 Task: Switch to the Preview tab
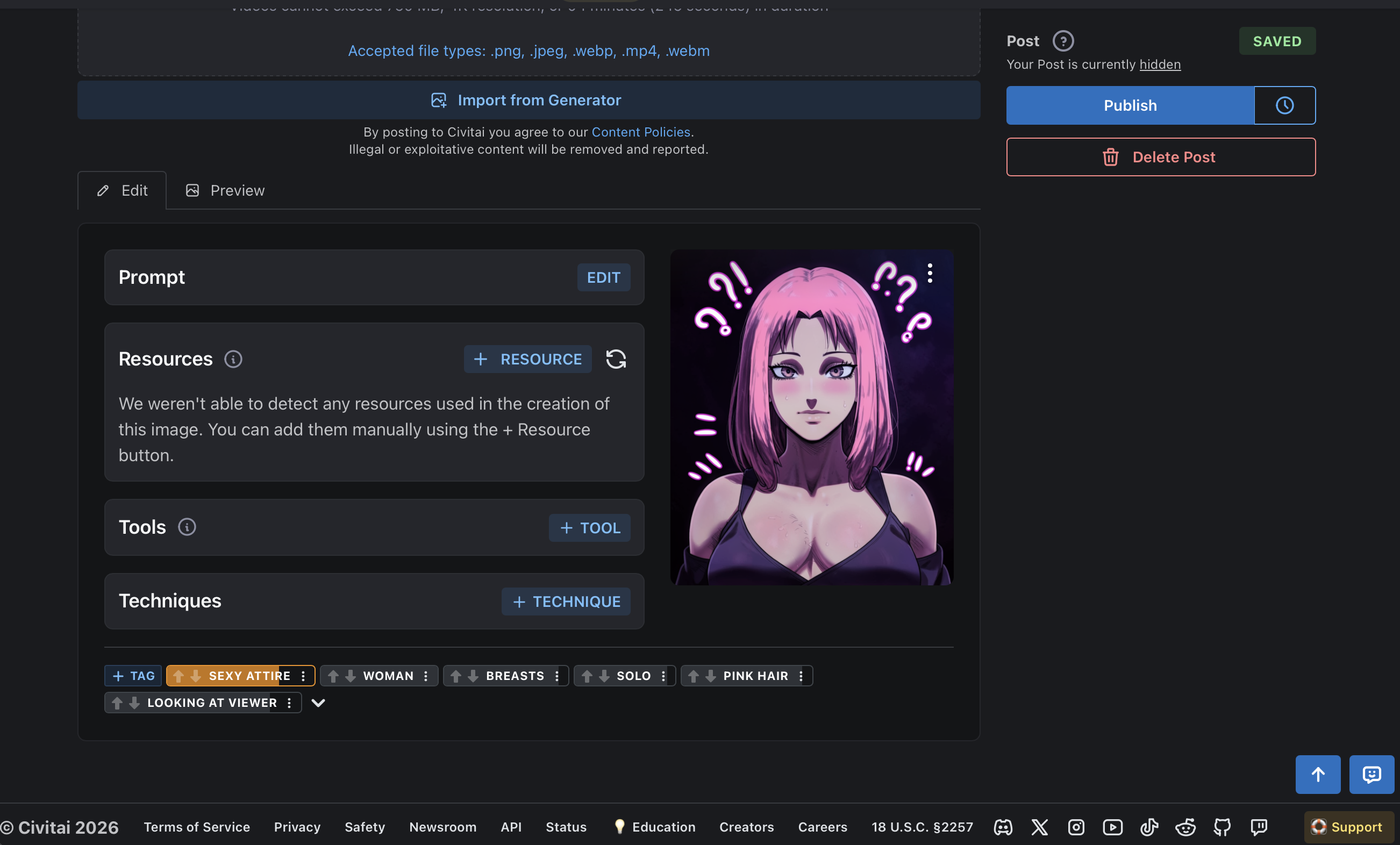[x=226, y=190]
